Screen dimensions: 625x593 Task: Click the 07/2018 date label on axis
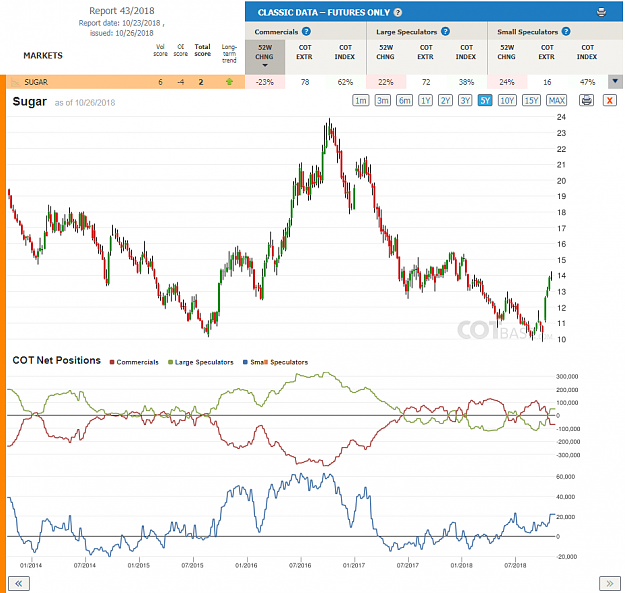coord(515,565)
